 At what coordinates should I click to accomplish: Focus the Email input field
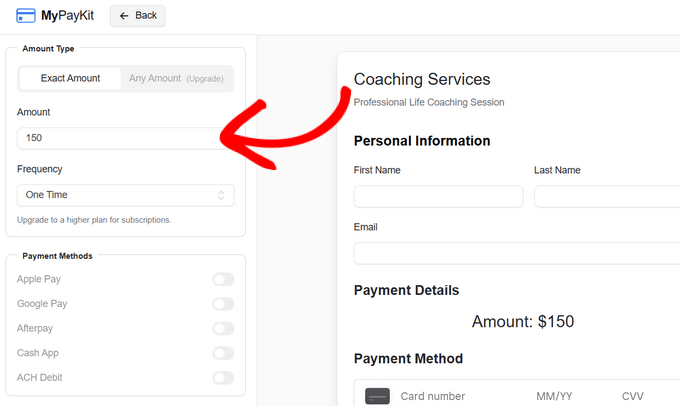point(516,253)
